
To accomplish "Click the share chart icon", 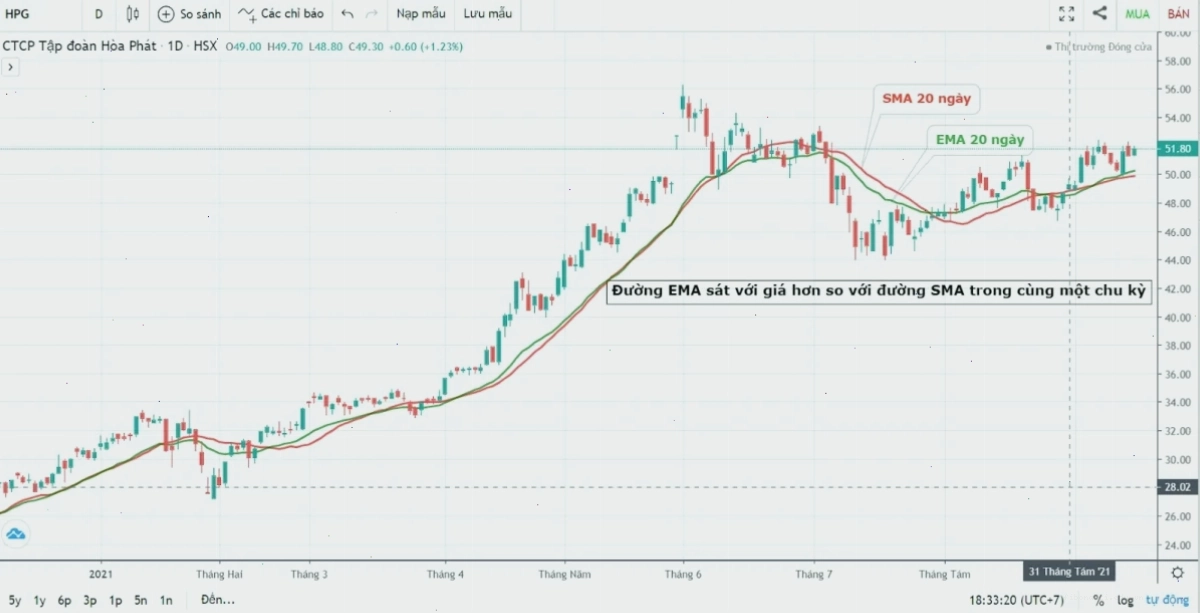I will [x=1100, y=14].
